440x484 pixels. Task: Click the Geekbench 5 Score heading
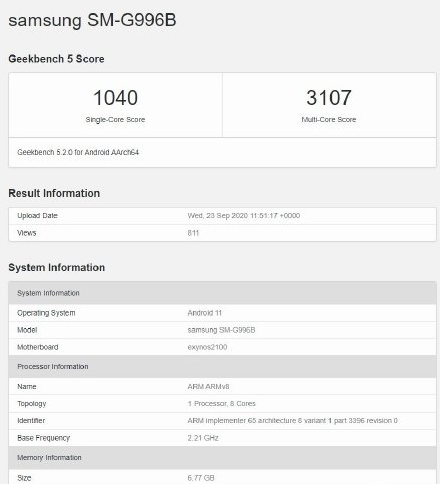click(x=56, y=59)
